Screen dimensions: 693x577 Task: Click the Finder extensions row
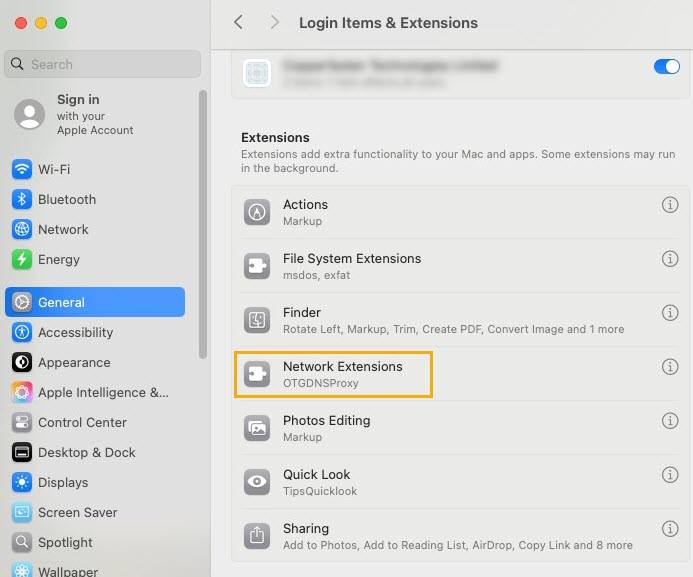[x=450, y=320]
